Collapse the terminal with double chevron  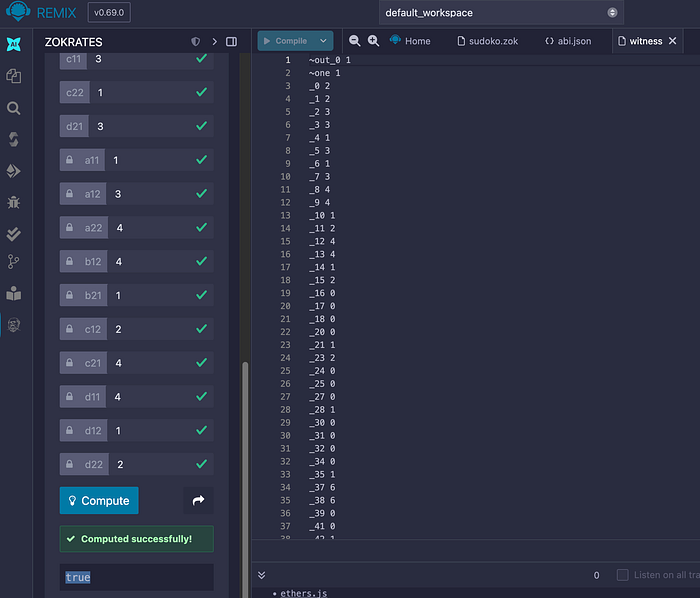pos(262,575)
